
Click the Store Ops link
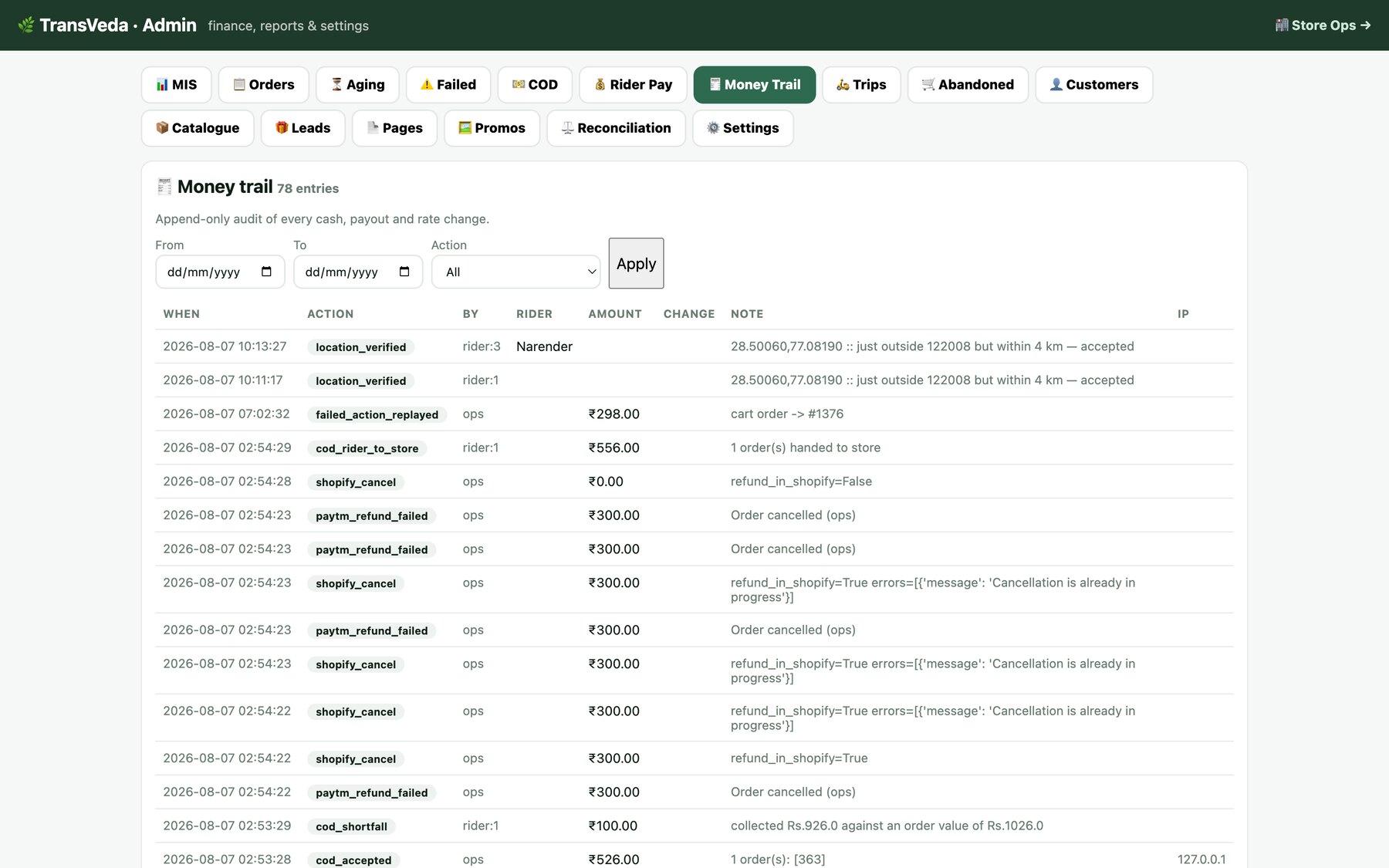click(x=1323, y=25)
